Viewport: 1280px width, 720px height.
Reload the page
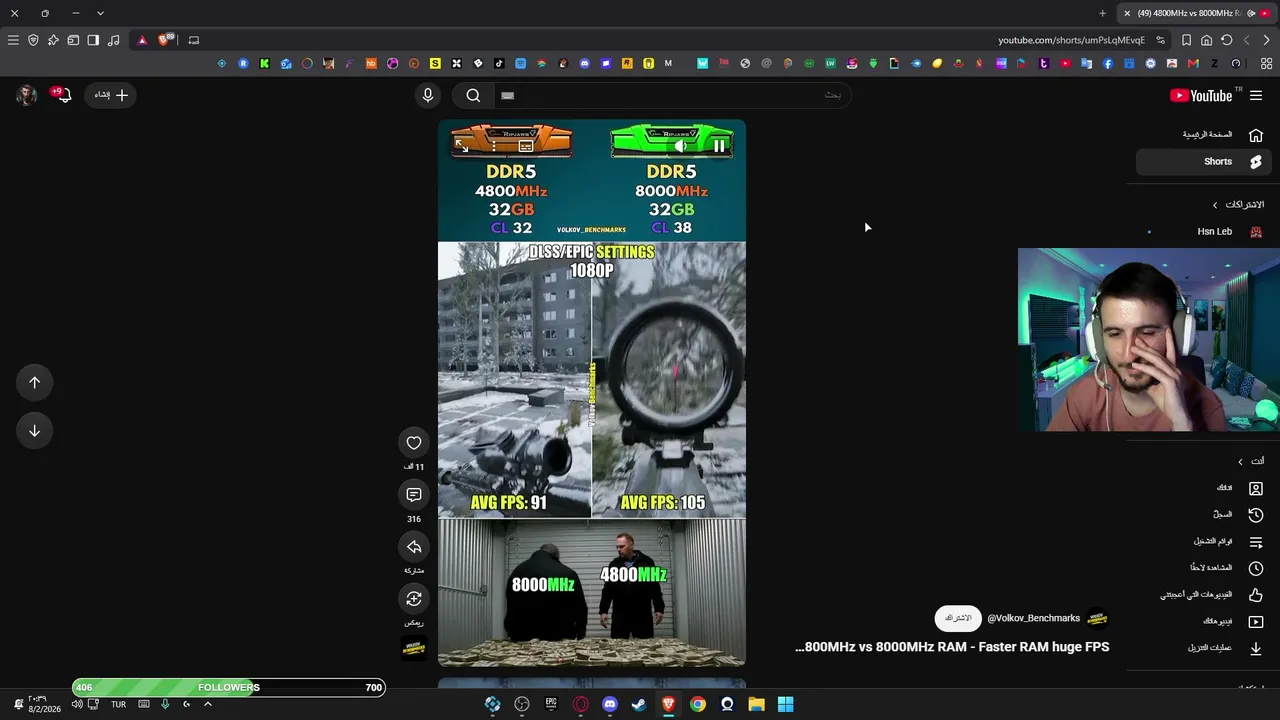click(x=1227, y=40)
